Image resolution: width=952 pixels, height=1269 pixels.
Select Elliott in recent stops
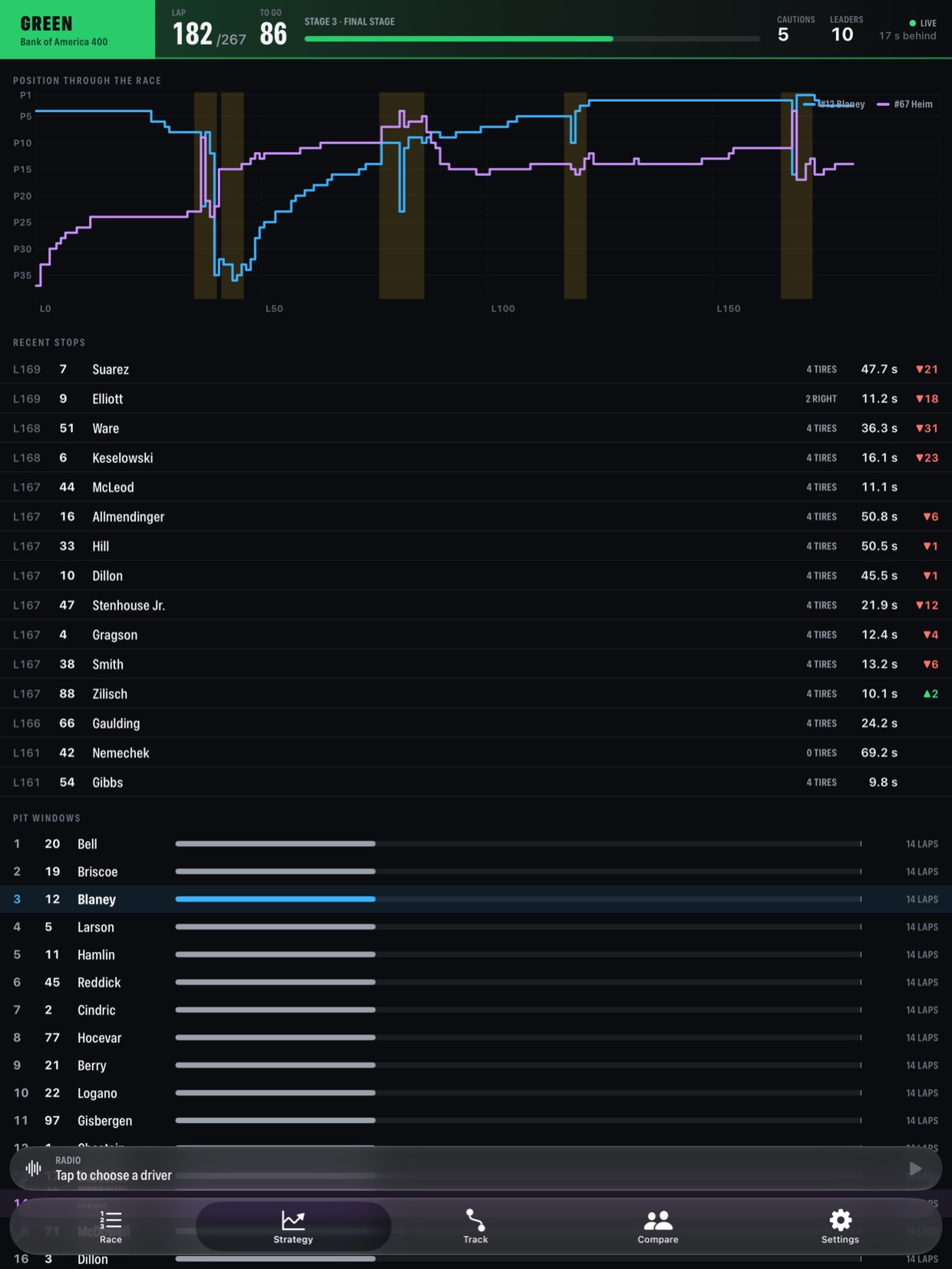476,398
